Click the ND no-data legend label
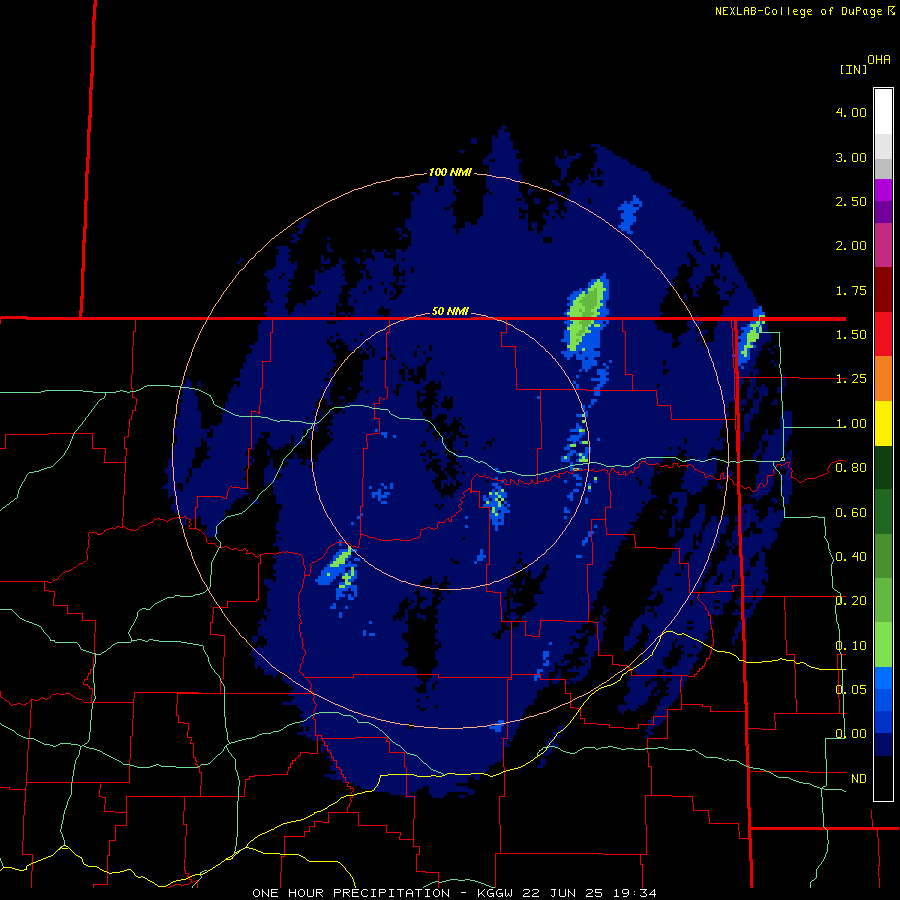The image size is (900, 900). (859, 779)
